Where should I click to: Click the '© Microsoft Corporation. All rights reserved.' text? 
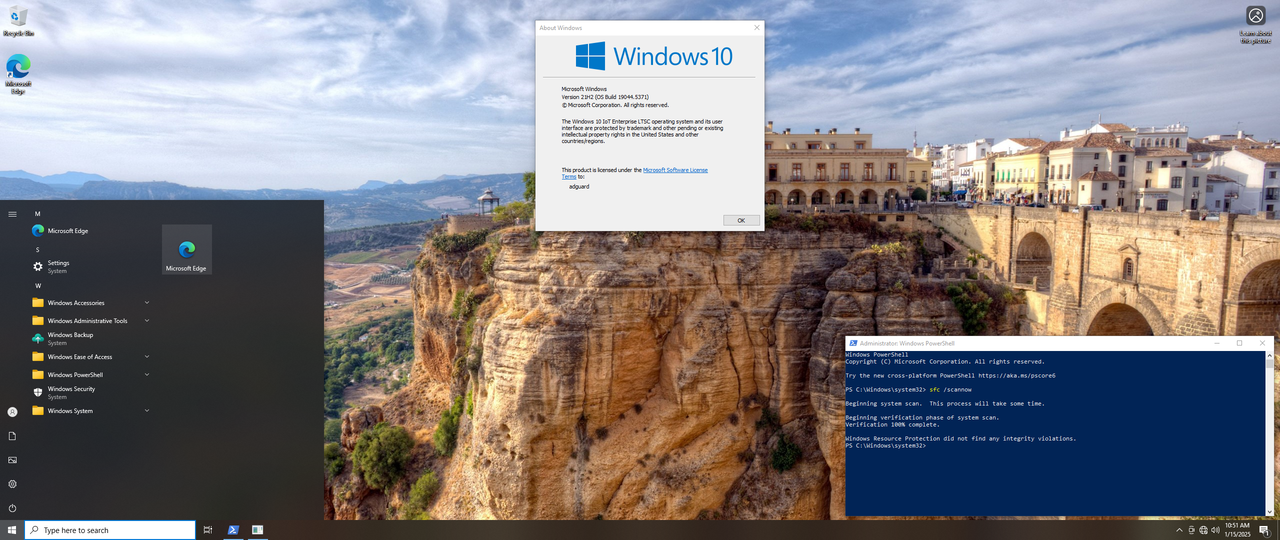[x=615, y=105]
